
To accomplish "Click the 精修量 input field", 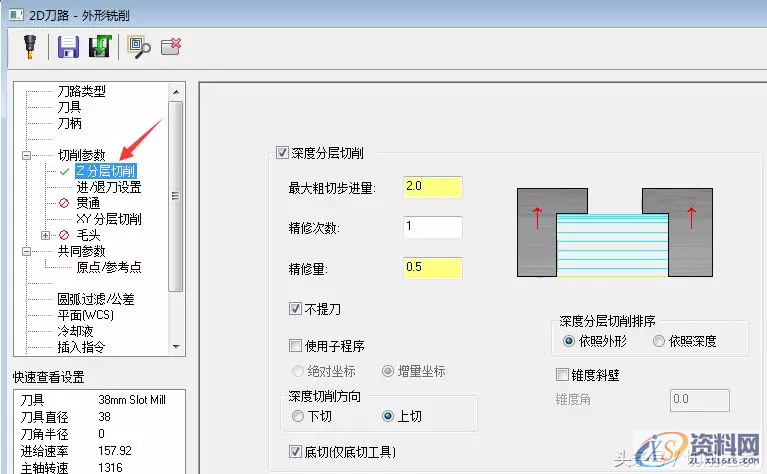I will click(432, 268).
